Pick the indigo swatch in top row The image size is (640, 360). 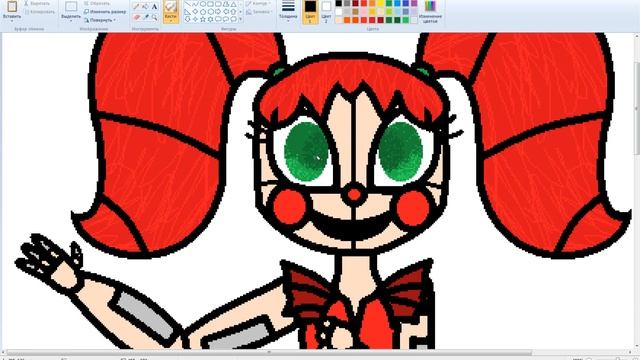click(x=406, y=3)
